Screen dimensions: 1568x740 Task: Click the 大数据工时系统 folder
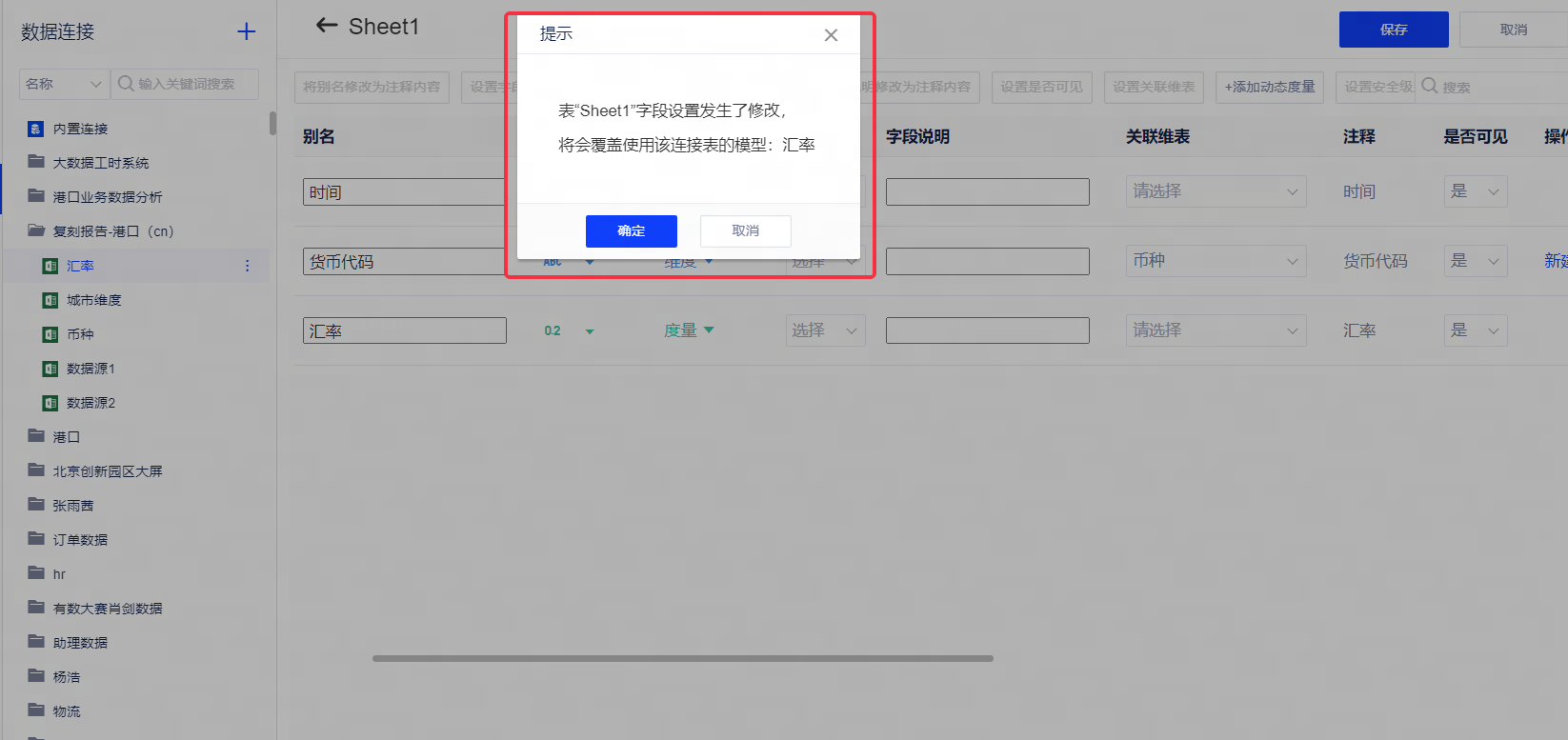click(100, 163)
